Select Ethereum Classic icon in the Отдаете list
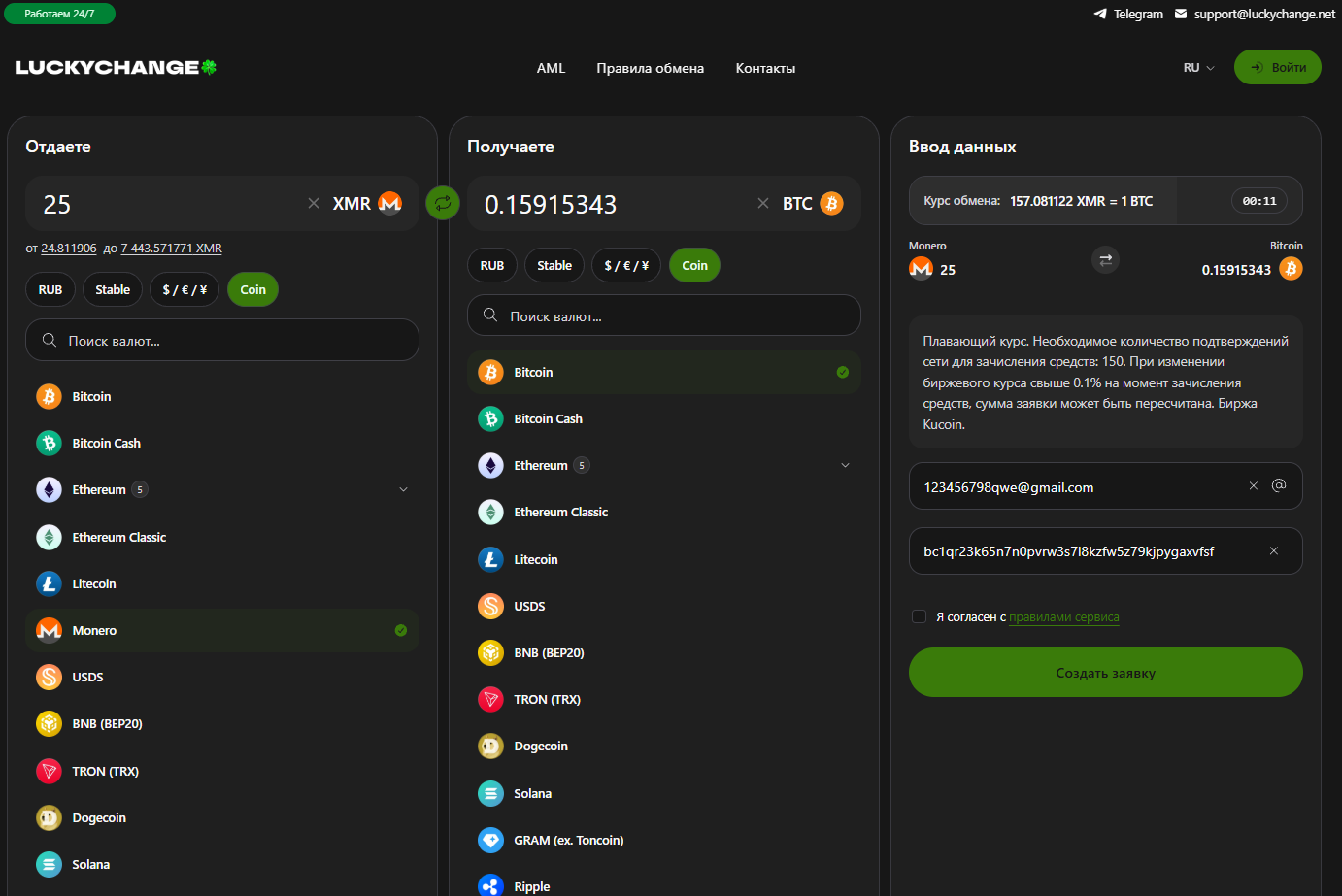 pyautogui.click(x=49, y=537)
